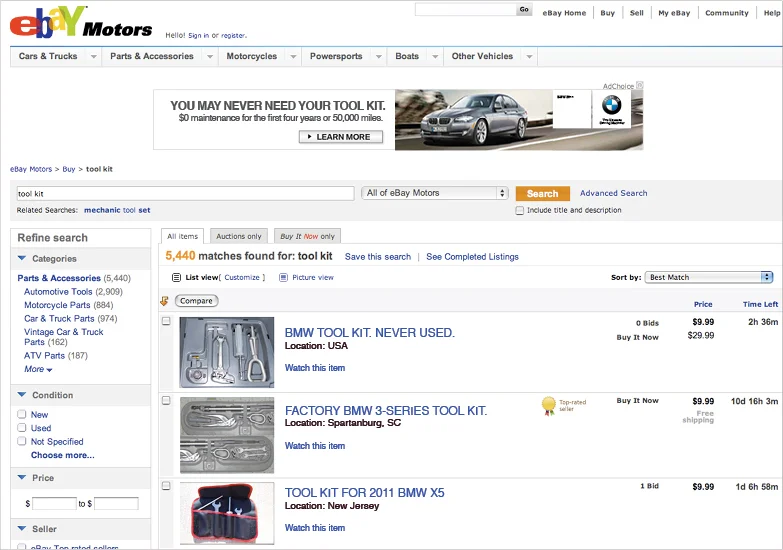Click the BMW roundel logo in ad
The width and height of the screenshot is (783, 550).
pos(611,105)
